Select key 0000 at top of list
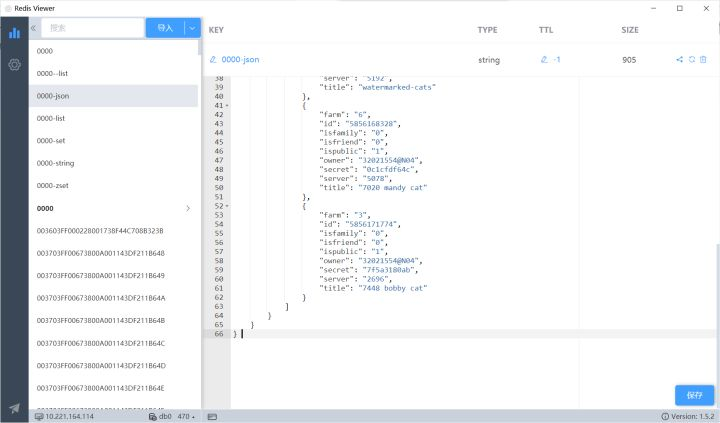720x423 pixels. coord(113,51)
